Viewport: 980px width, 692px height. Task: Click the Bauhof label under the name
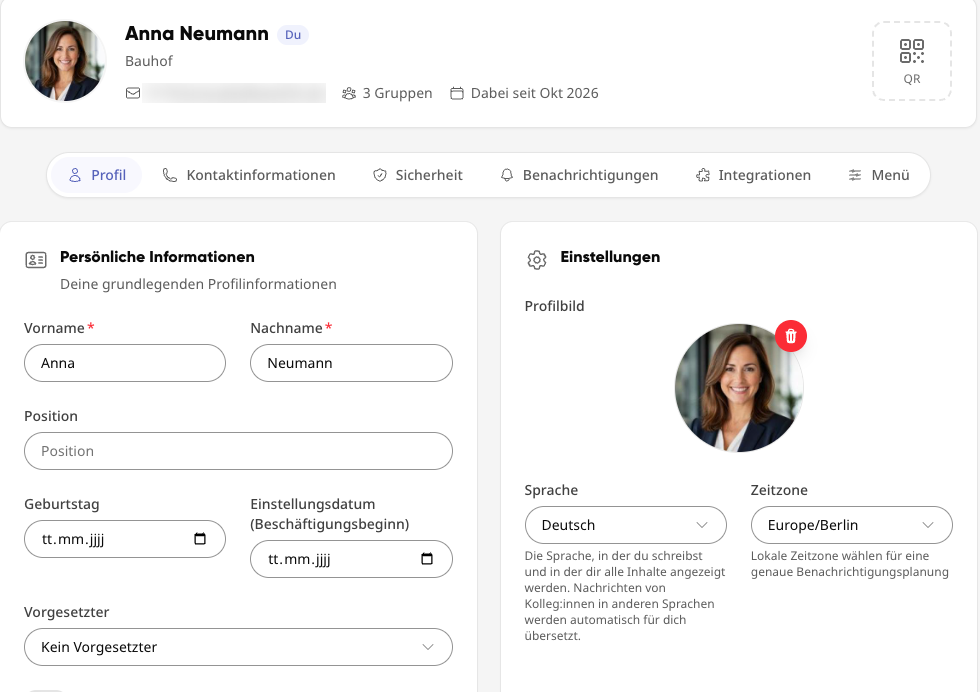point(149,61)
